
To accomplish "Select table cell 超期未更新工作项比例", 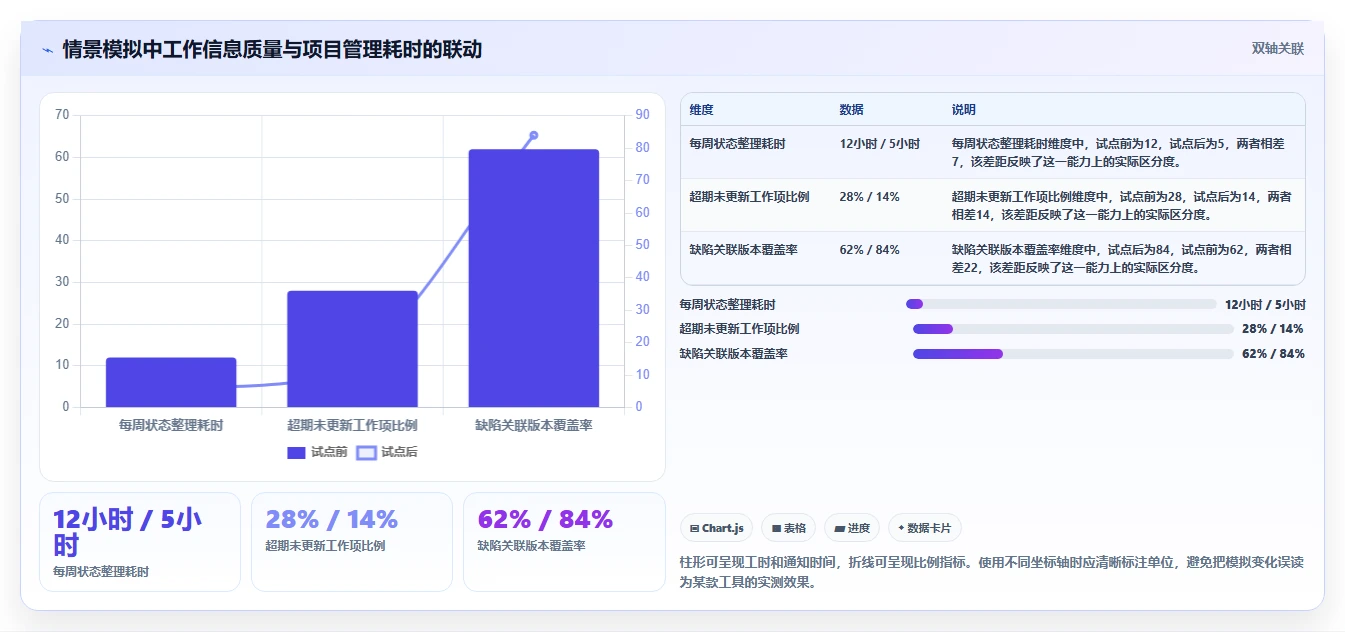I will pyautogui.click(x=749, y=197).
